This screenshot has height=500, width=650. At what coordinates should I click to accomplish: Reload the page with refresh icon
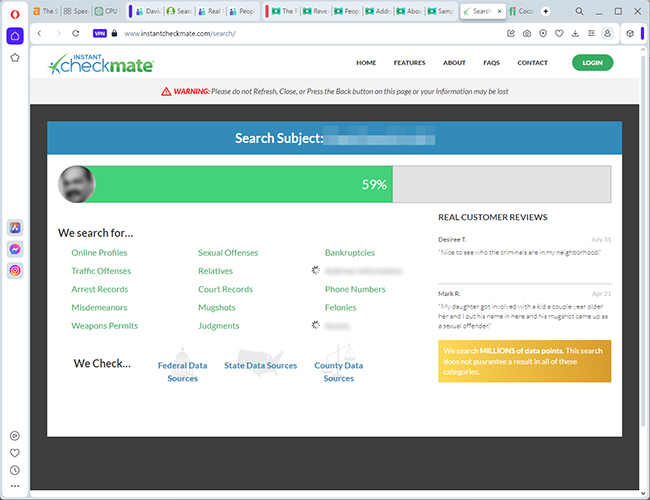(x=75, y=33)
